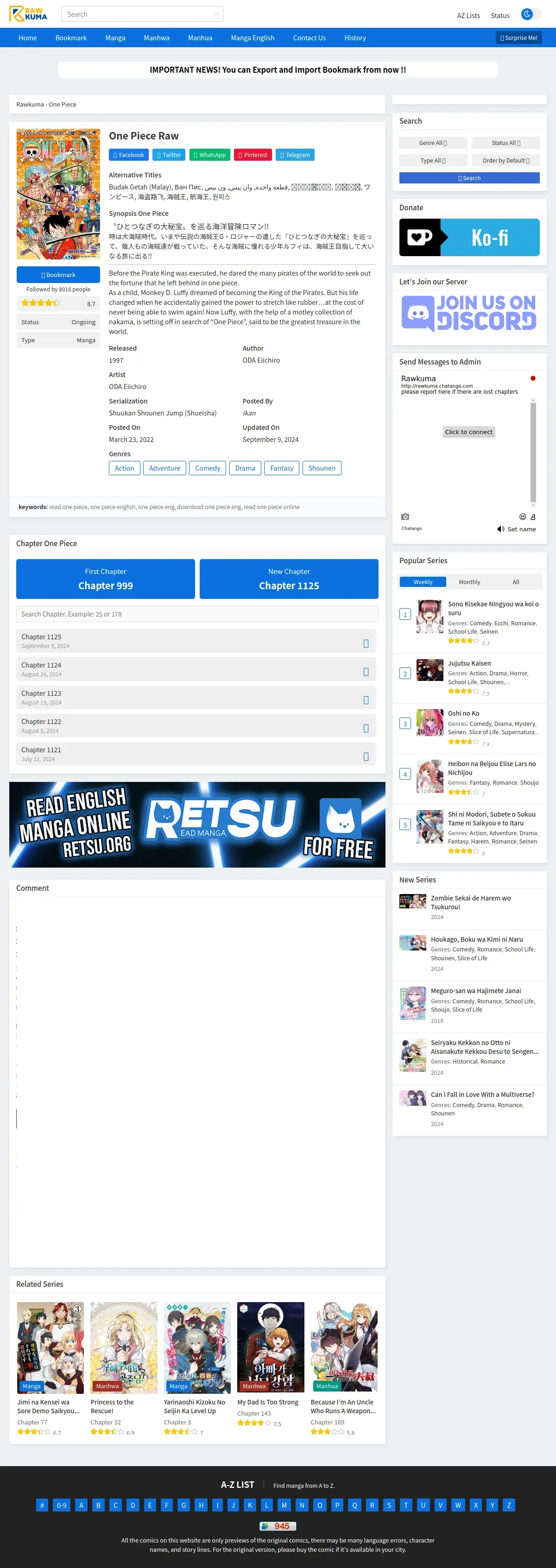The image size is (556, 1568).
Task: Click the Chatango text format A icon
Action: tap(533, 517)
